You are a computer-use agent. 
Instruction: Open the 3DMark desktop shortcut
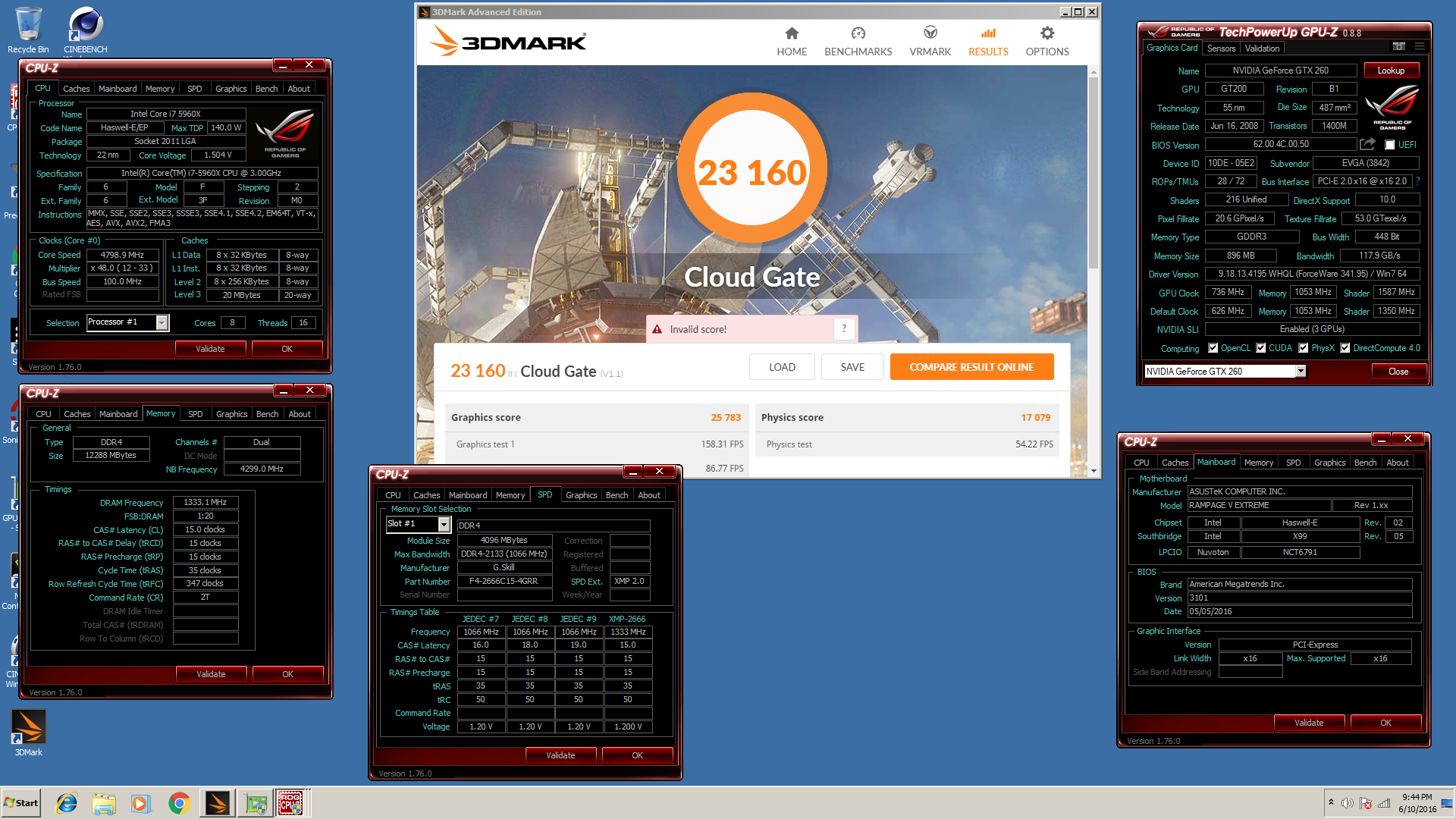(x=29, y=733)
